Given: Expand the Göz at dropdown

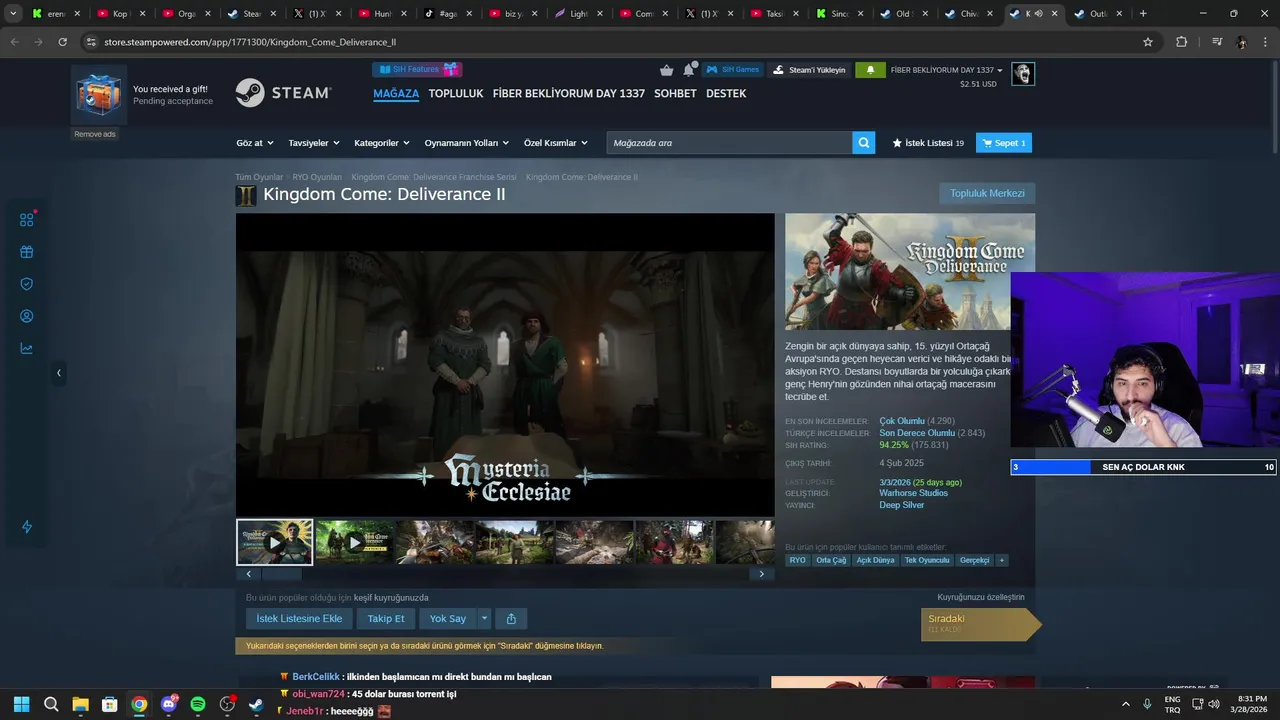Looking at the screenshot, I should click(x=254, y=143).
